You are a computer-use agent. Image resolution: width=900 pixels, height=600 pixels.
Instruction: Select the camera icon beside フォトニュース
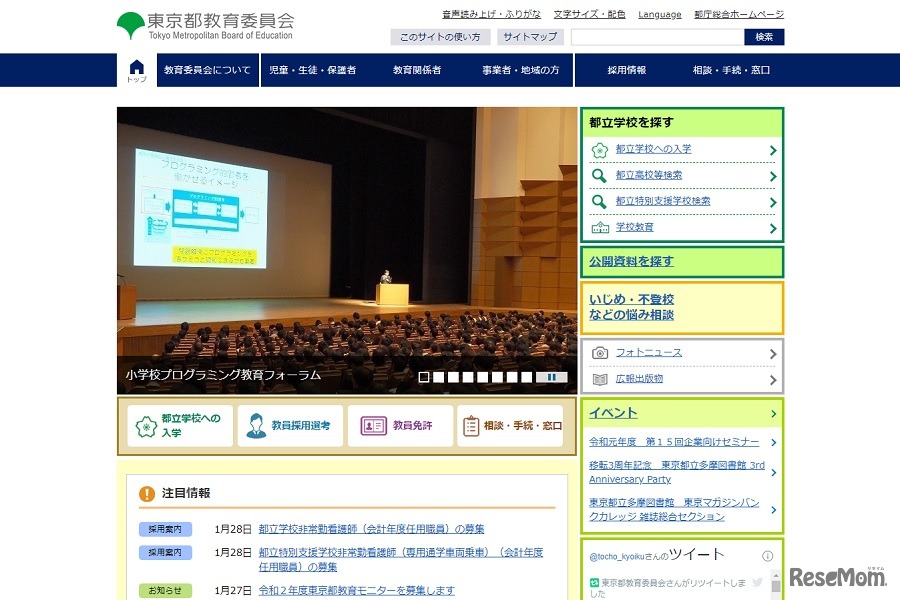pos(599,352)
